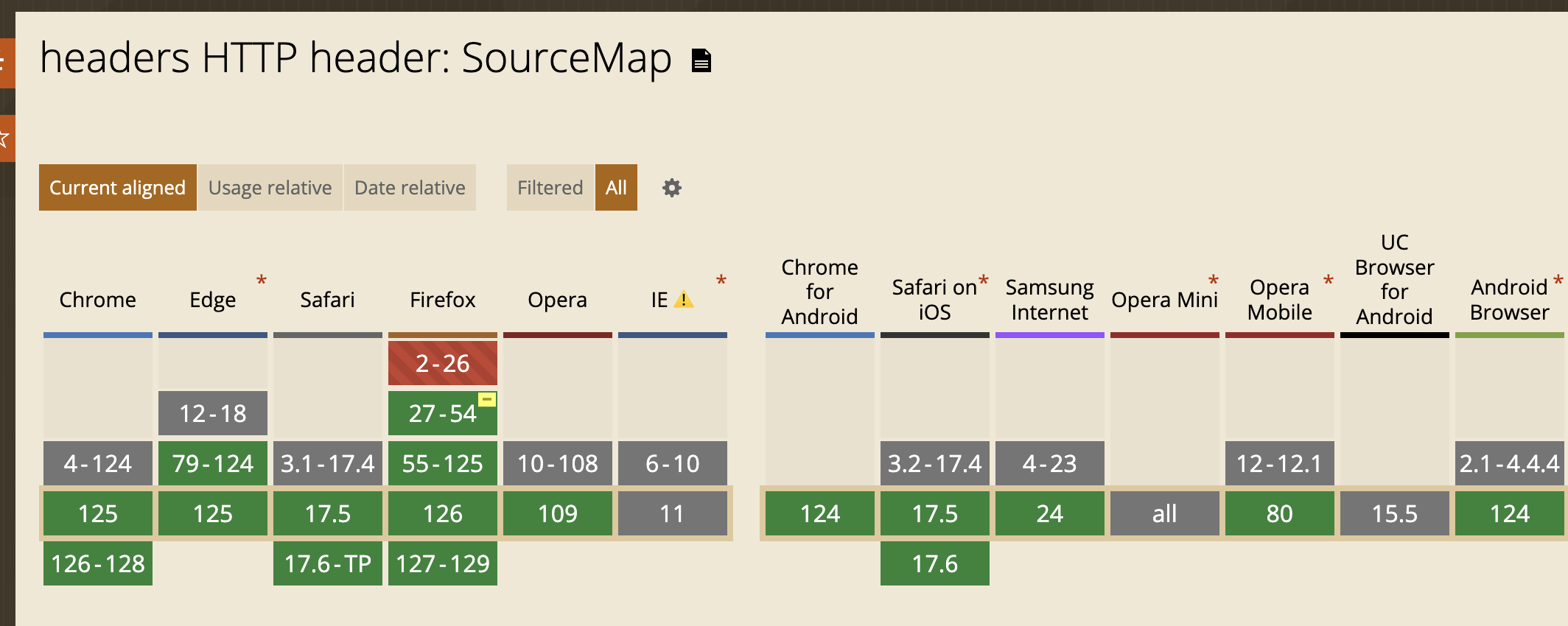
Task: Click the asterisk beside Android Browser
Action: 1558,281
